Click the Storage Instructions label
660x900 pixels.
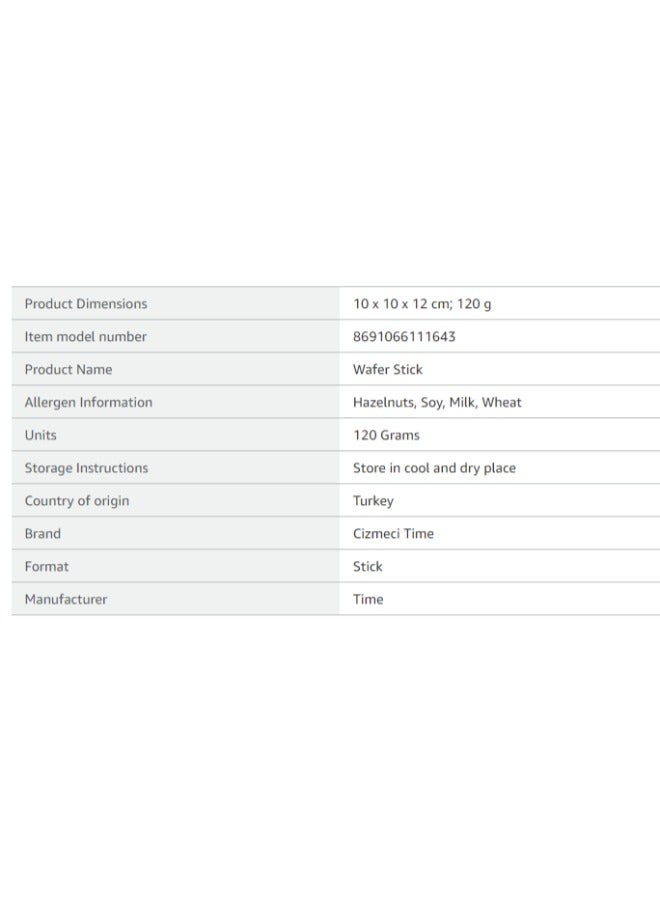pyautogui.click(x=86, y=468)
